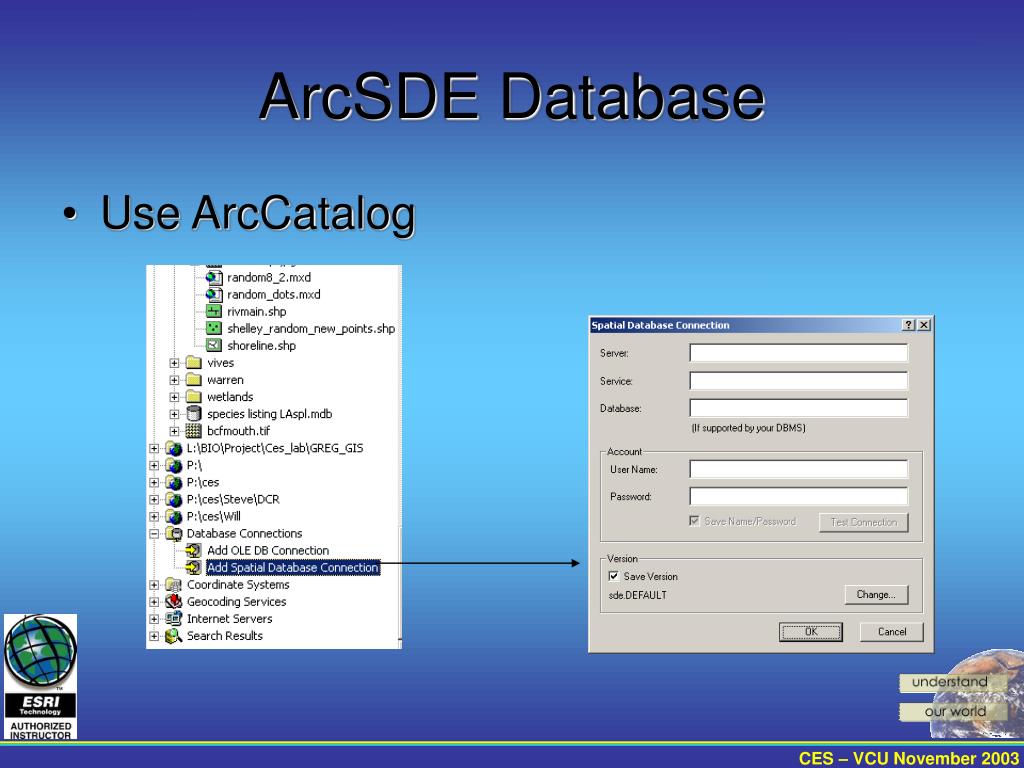Click the P:\ces\Steve\DCR folder connection icon
Image resolution: width=1024 pixels, height=768 pixels.
[173, 499]
